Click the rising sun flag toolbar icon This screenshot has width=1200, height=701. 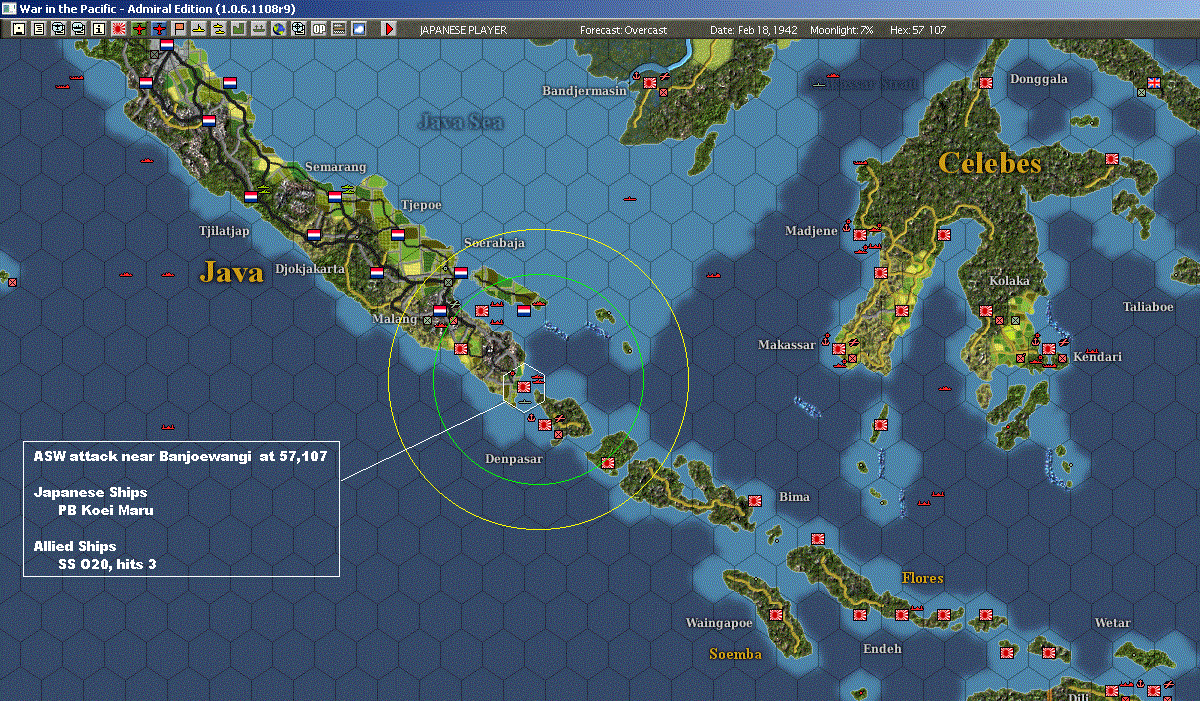[118, 29]
